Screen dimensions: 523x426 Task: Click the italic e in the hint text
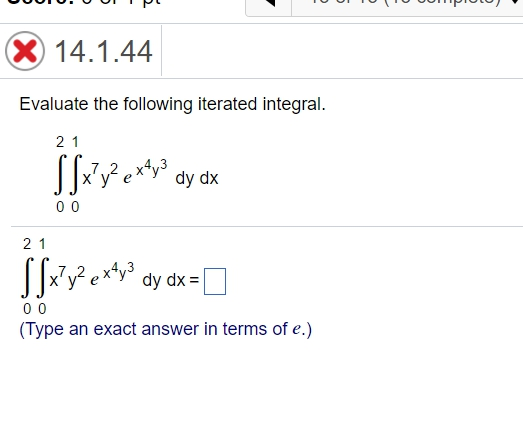coord(297,330)
